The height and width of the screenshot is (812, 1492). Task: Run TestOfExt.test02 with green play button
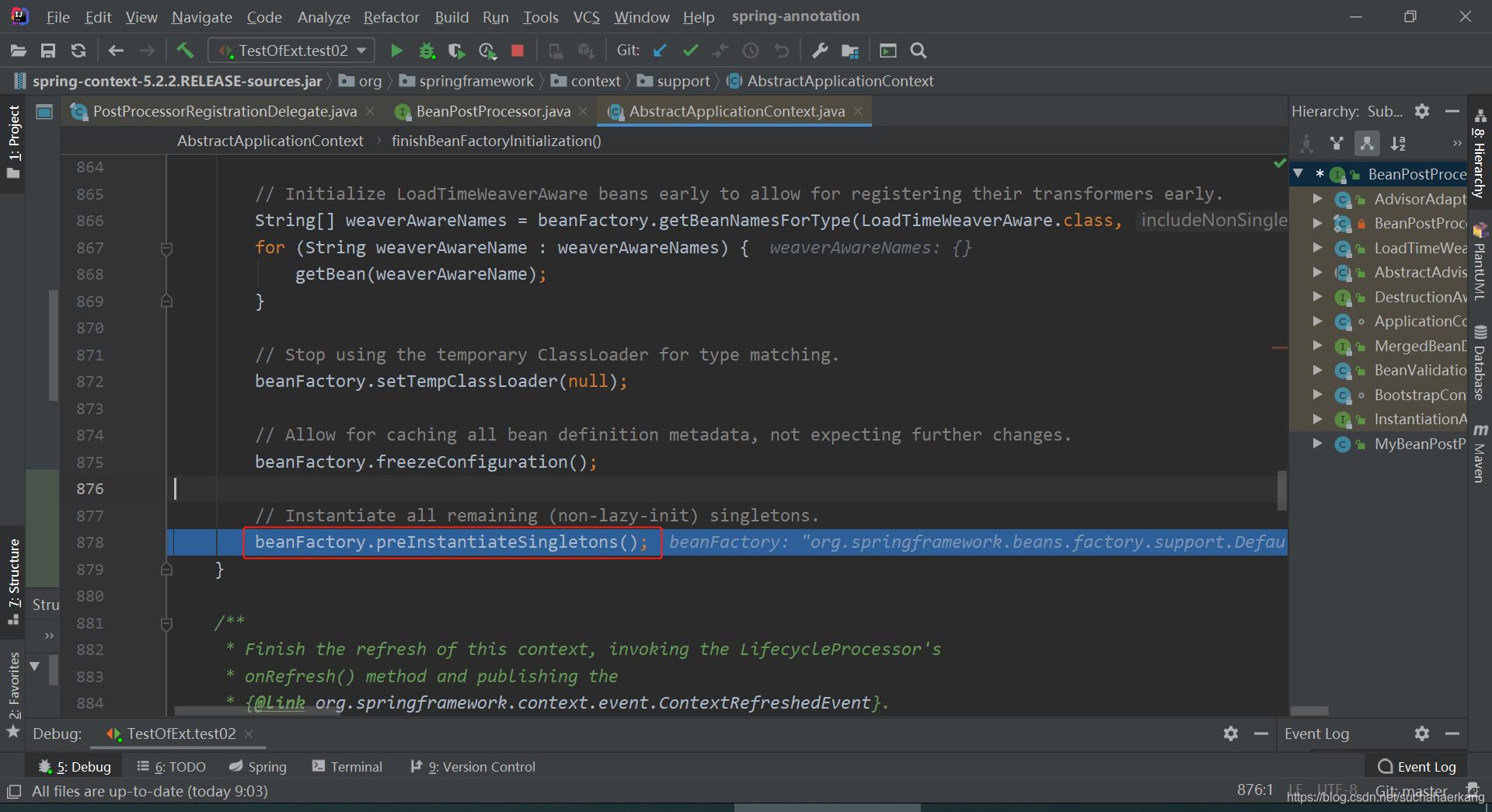pos(396,51)
